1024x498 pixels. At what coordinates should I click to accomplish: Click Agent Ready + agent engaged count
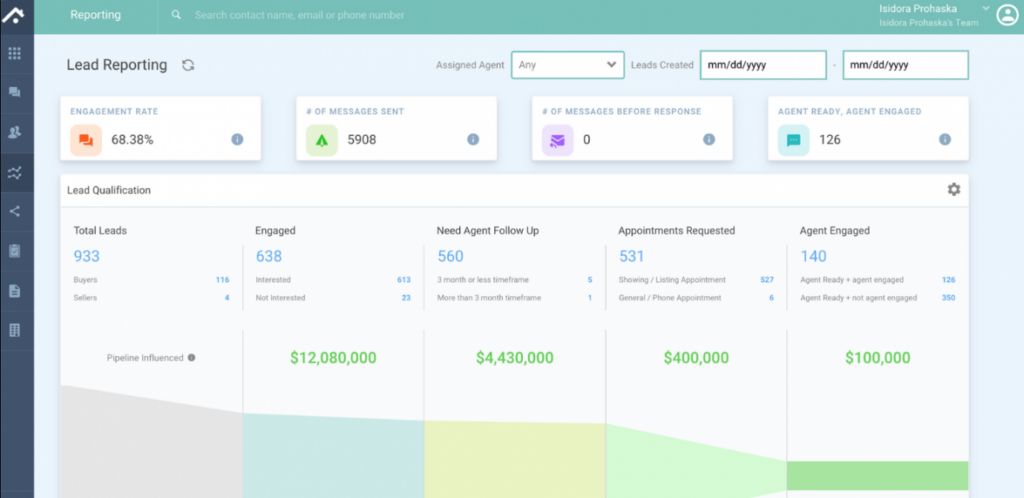point(948,279)
